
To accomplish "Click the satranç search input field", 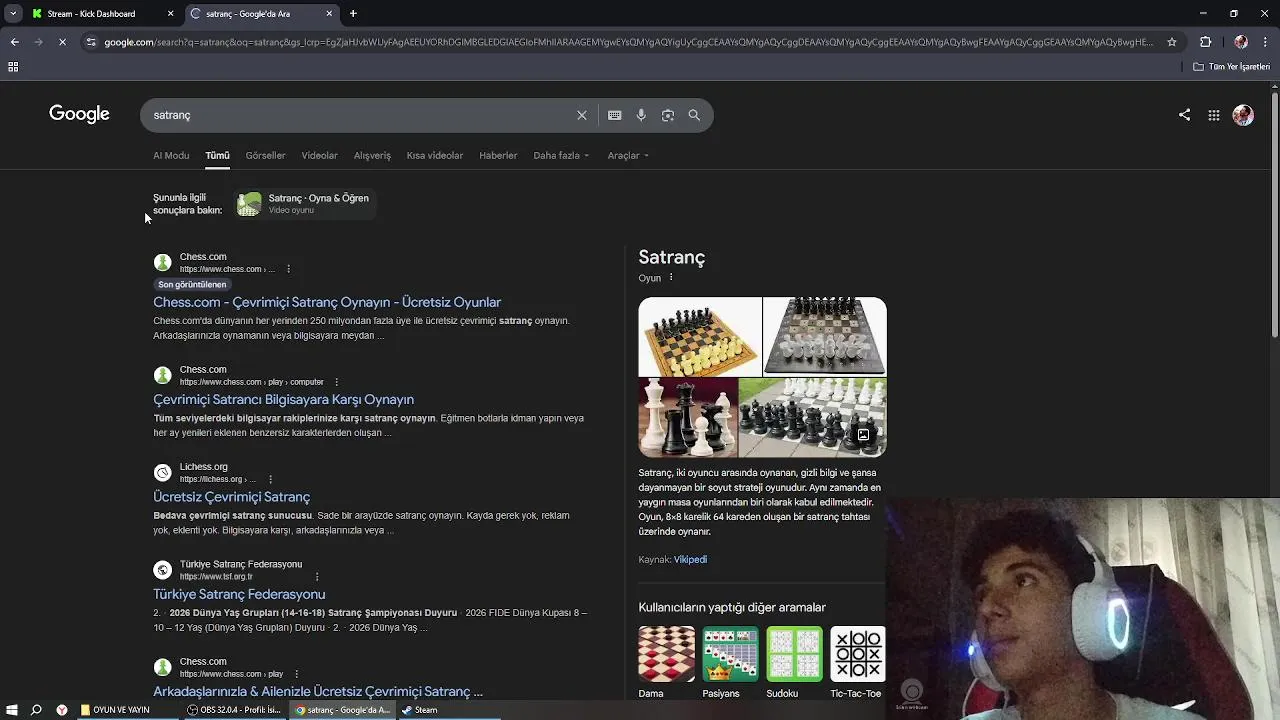I will 360,115.
